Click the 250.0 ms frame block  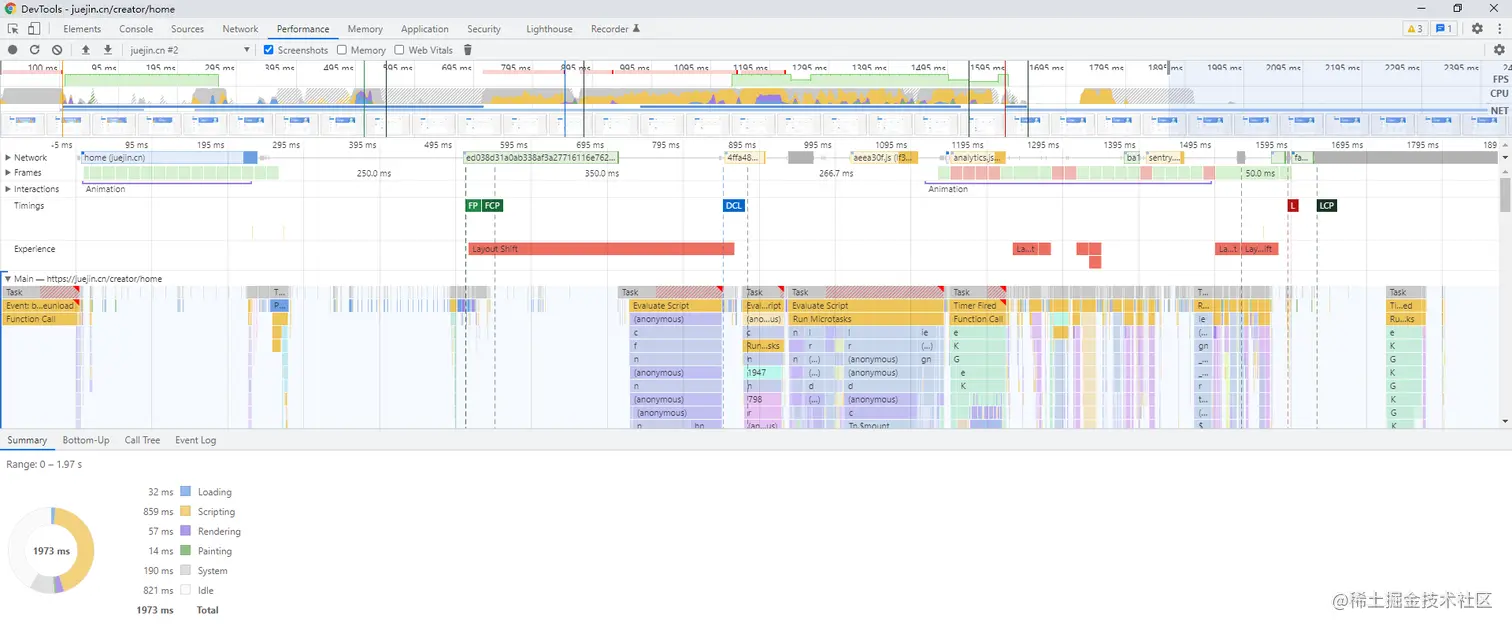[373, 173]
